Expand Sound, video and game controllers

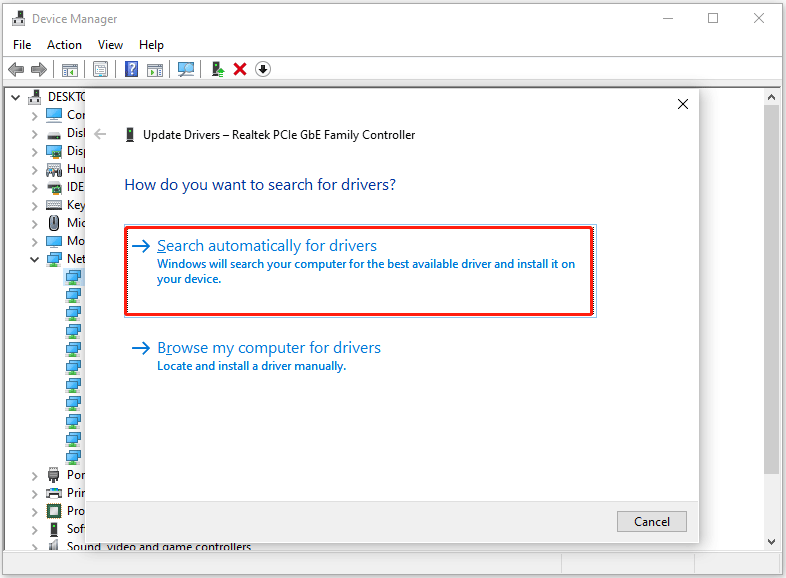tap(35, 547)
